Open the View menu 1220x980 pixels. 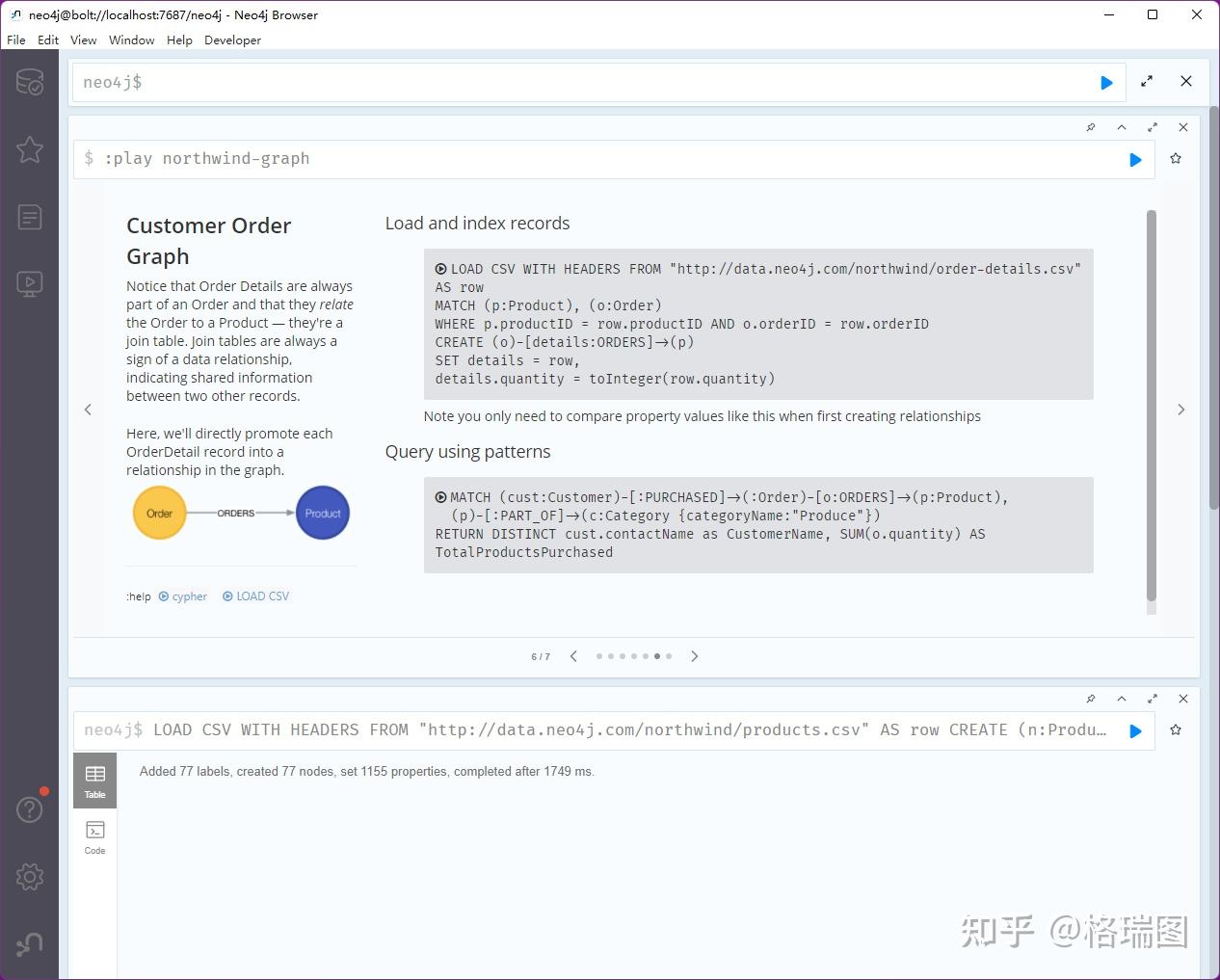84,40
